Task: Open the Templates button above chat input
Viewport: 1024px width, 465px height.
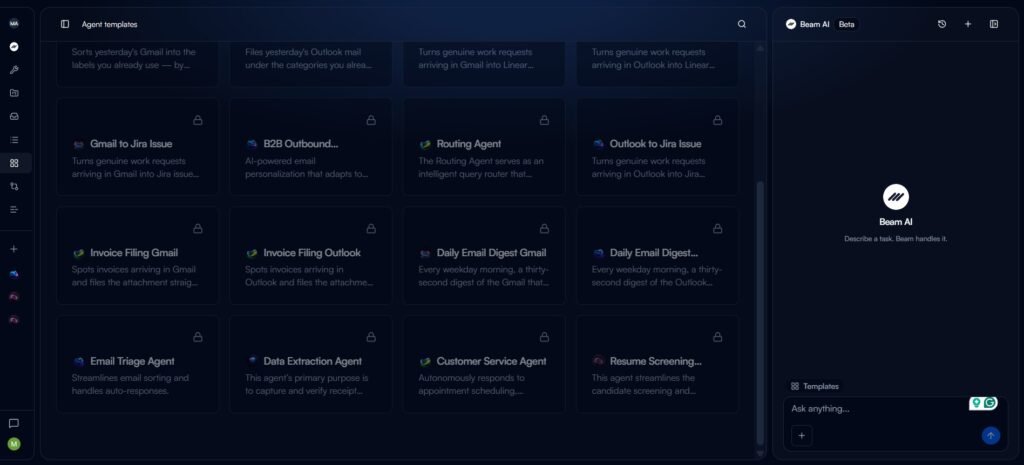Action: coord(814,386)
